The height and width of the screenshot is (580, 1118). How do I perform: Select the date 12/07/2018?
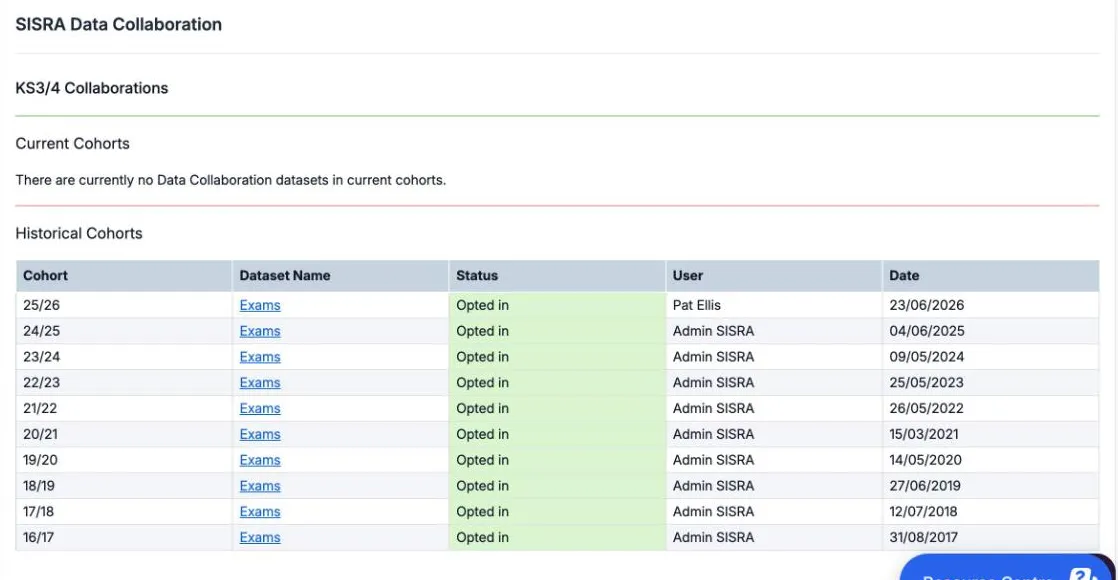(923, 512)
